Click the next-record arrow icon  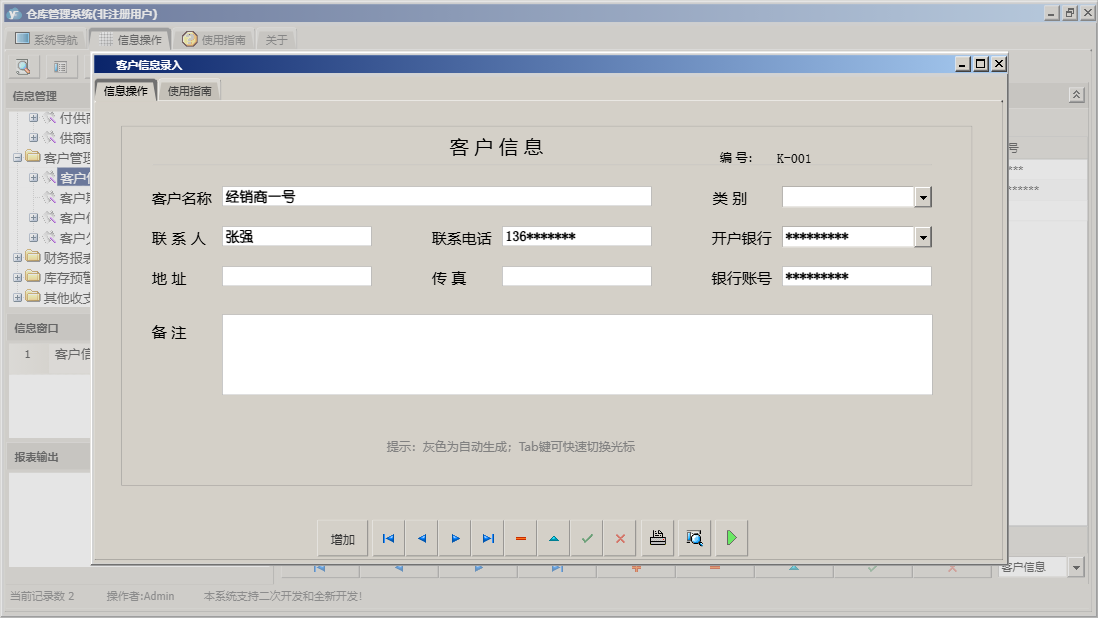[455, 538]
